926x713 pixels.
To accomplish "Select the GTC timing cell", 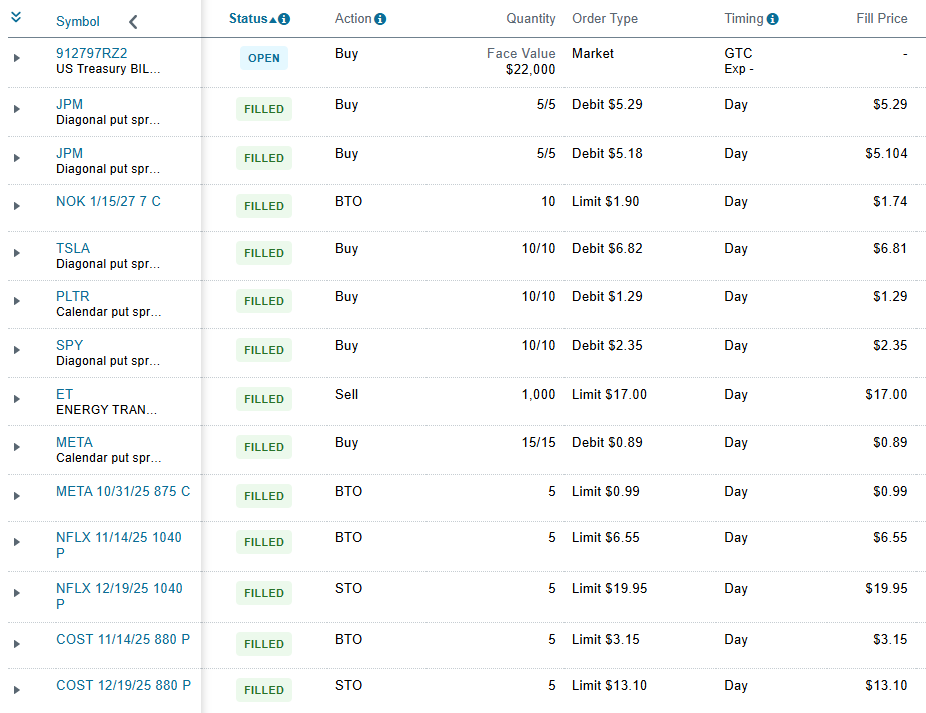I will [738, 61].
